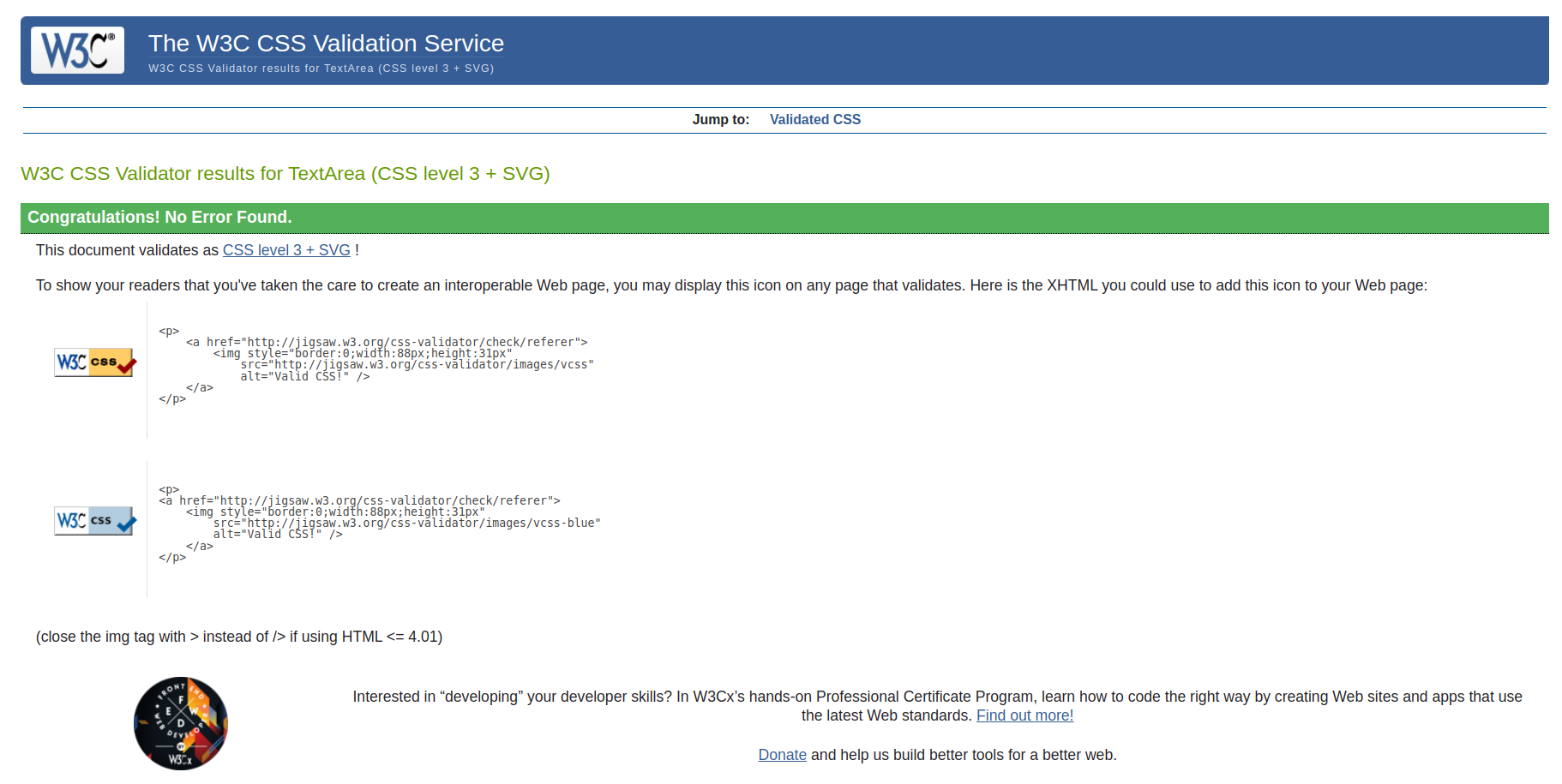Screen dimensions: 1562x784
Task: Click the blue W3C CSS valid badge
Action: (95, 521)
